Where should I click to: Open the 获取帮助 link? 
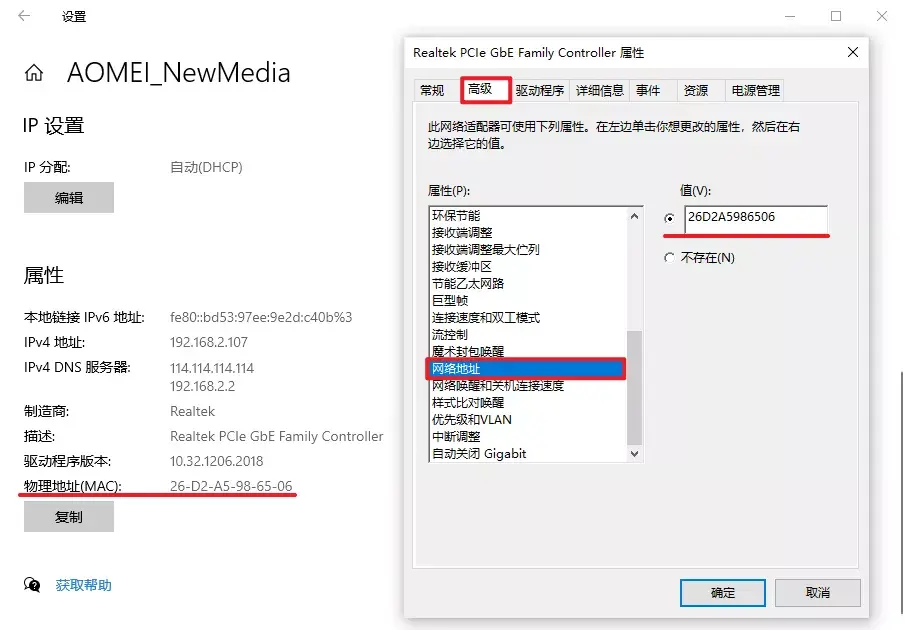coord(84,585)
